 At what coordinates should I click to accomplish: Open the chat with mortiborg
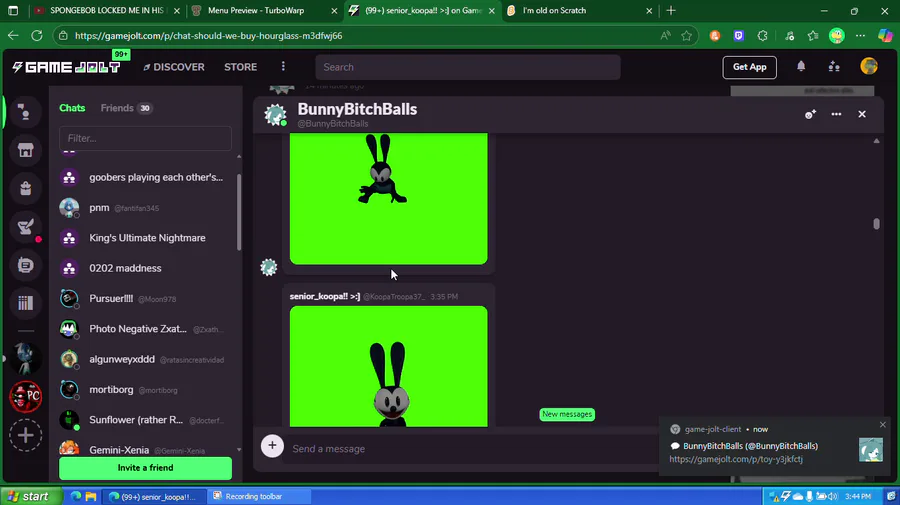(x=145, y=390)
